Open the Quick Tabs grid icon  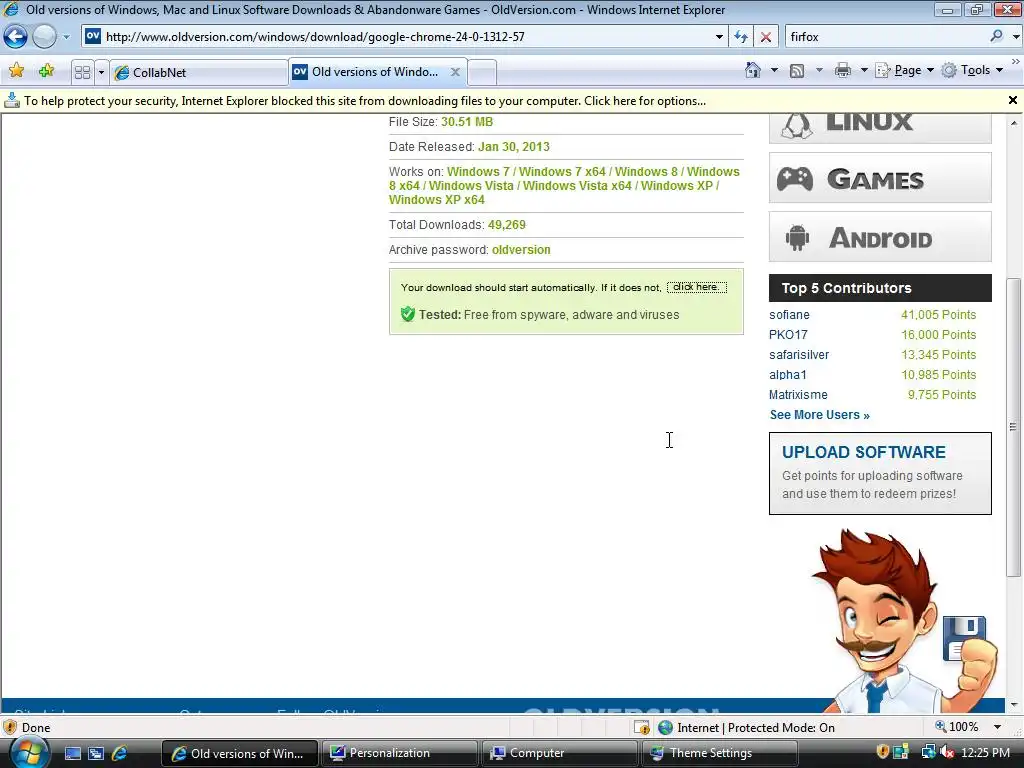[x=82, y=72]
